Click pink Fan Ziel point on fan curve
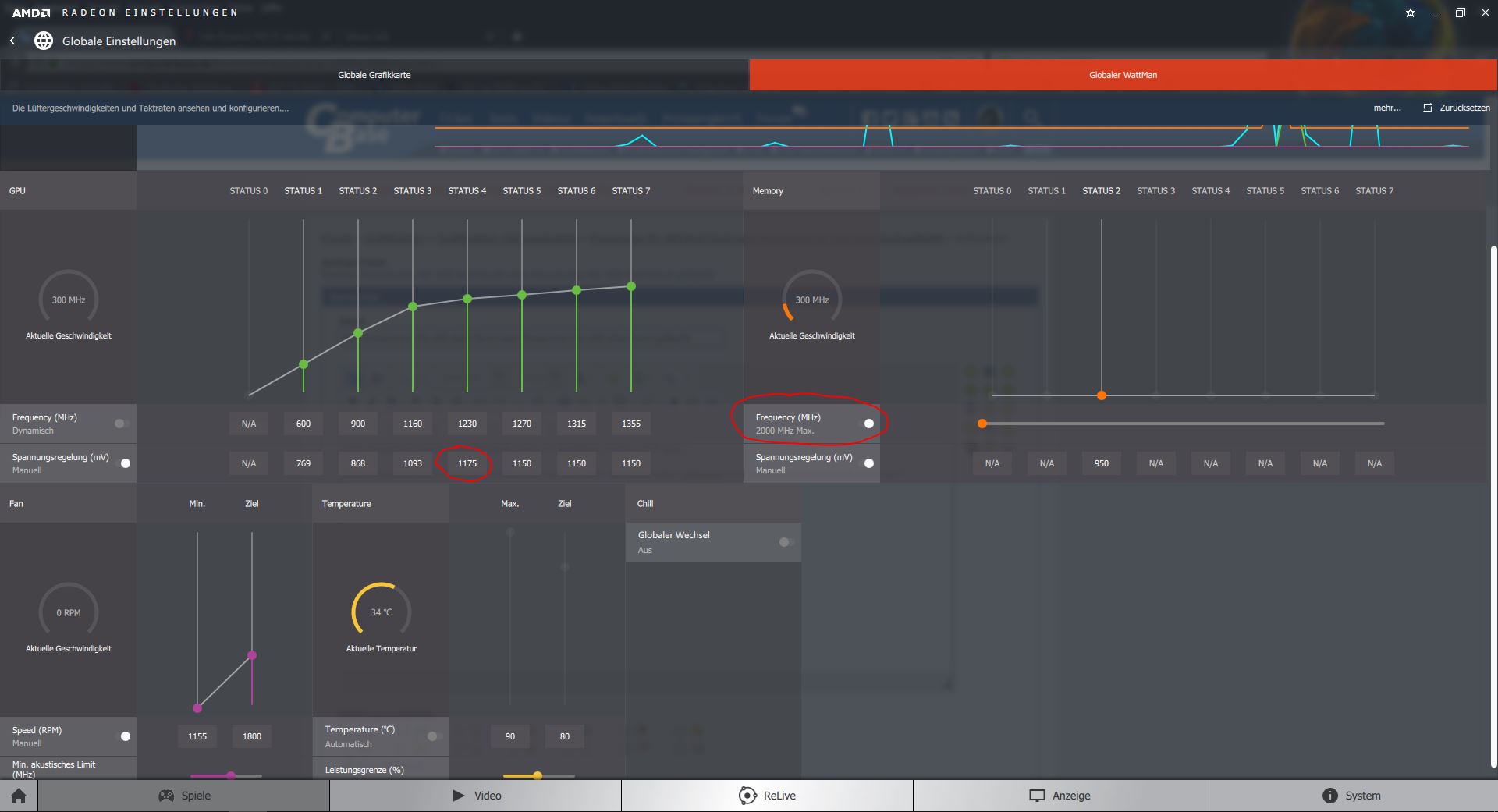This screenshot has width=1498, height=812. pos(252,655)
